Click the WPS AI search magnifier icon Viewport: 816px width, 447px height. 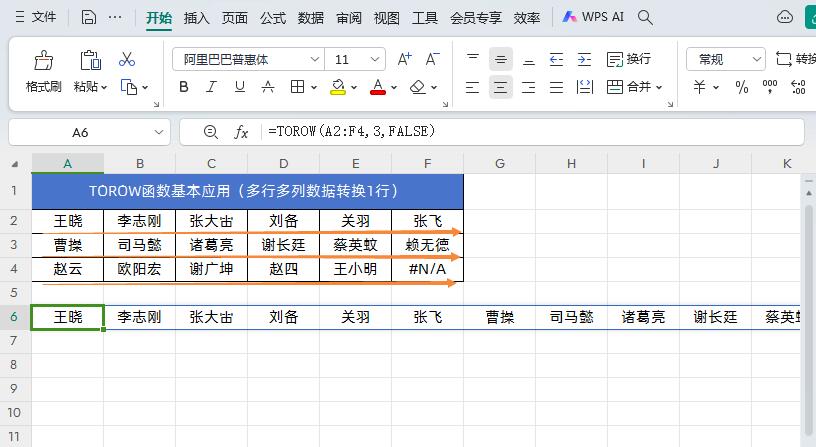[x=645, y=17]
